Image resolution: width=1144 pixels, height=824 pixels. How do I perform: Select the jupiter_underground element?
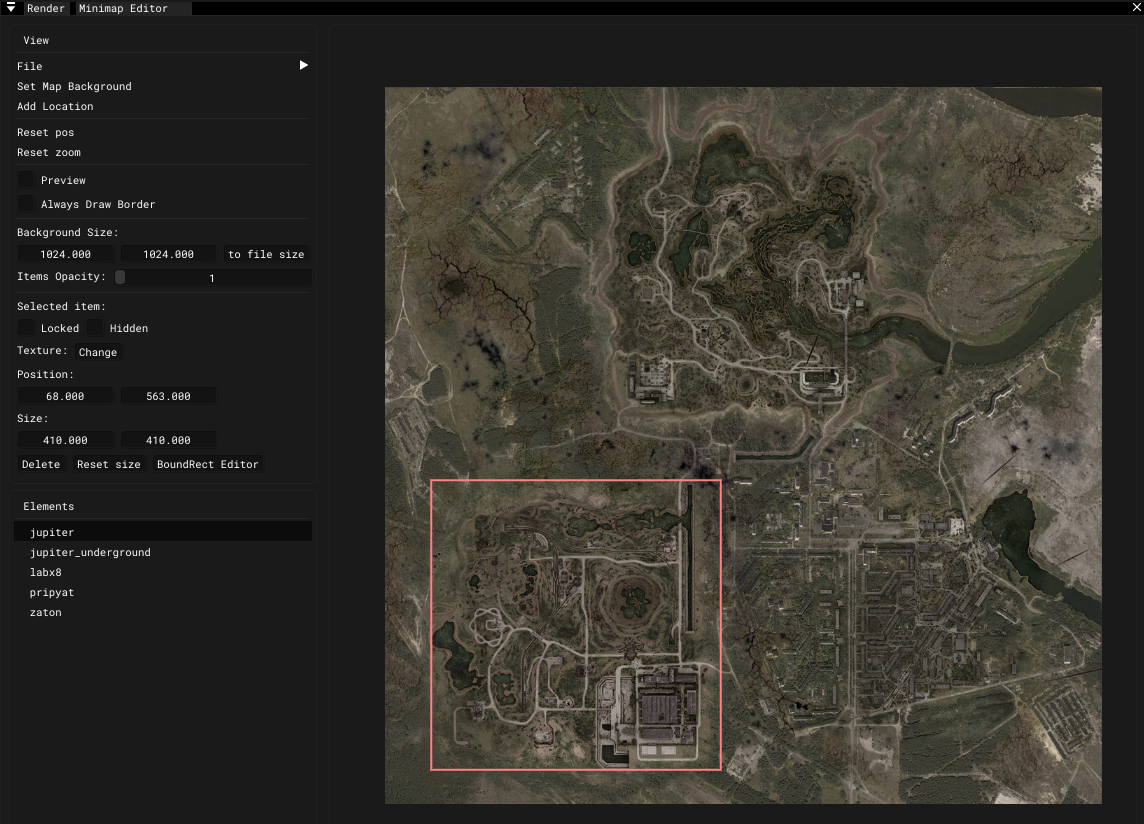click(x=90, y=552)
